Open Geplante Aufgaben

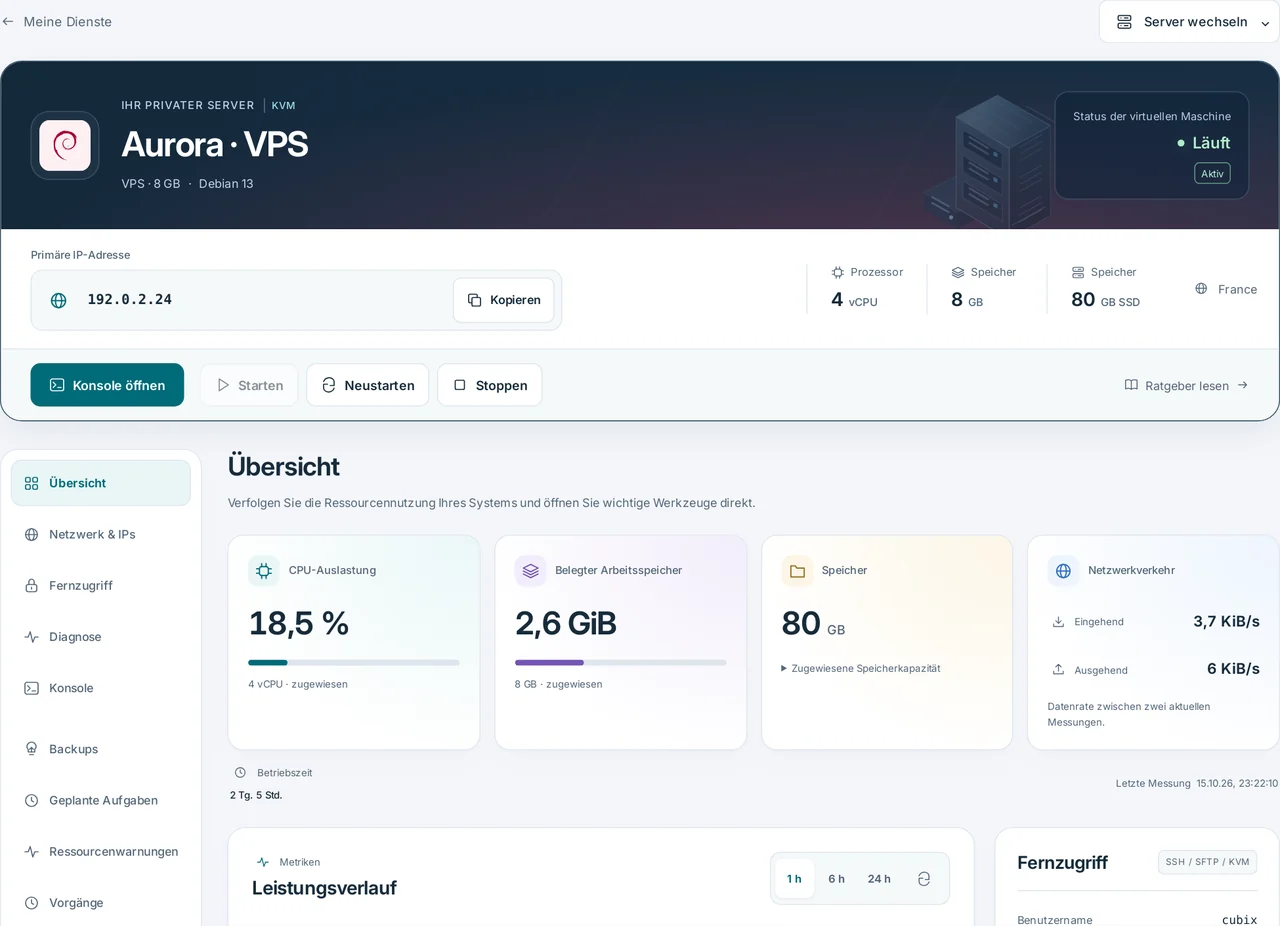(x=101, y=801)
